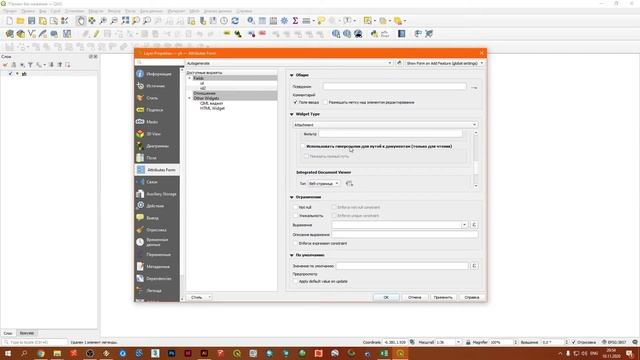Select the Pan Map hand tool
640x360 pixels.
(81, 21)
